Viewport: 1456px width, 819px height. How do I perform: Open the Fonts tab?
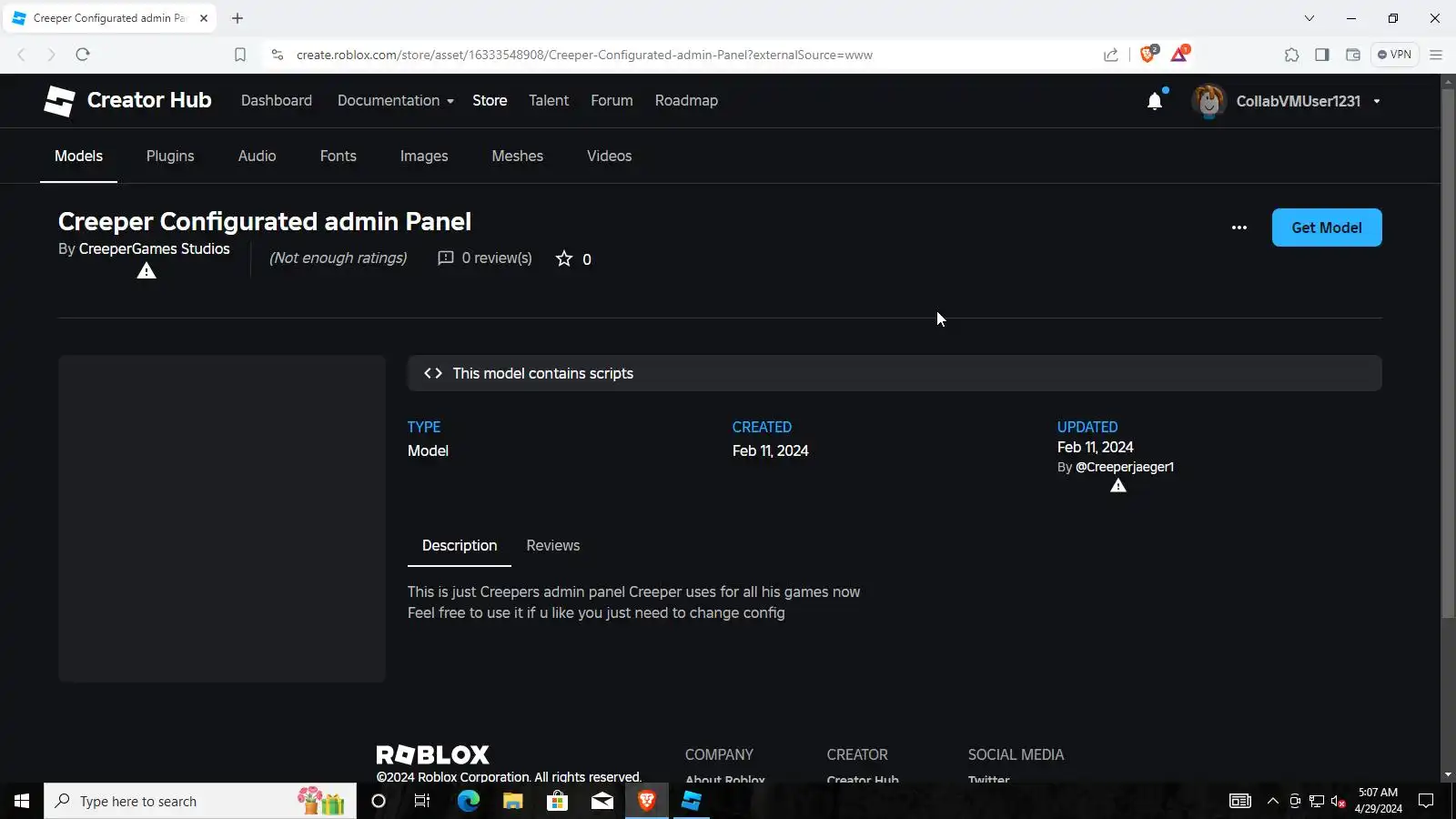tap(339, 157)
